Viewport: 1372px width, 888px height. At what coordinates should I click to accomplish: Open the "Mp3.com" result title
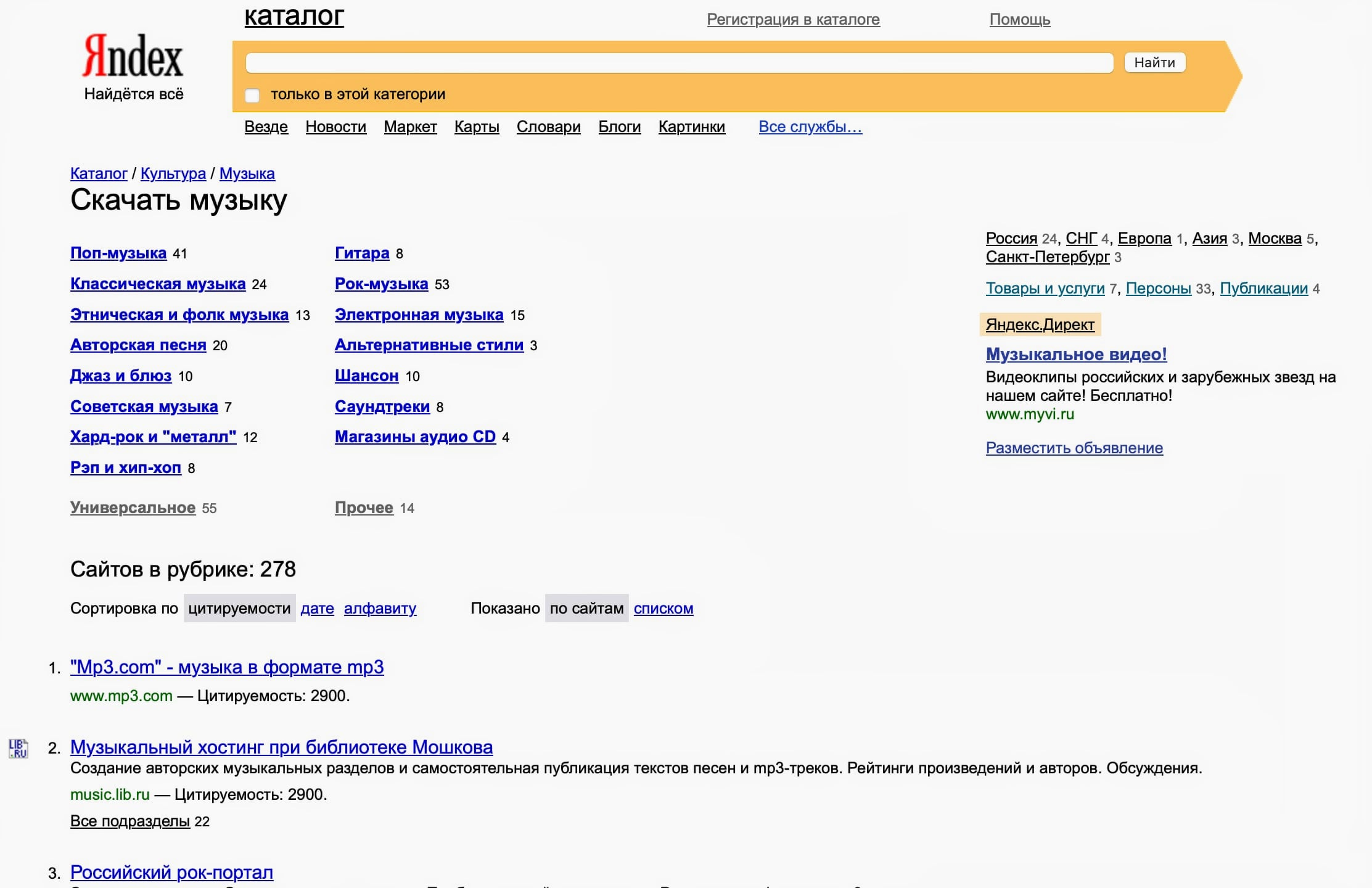click(227, 667)
